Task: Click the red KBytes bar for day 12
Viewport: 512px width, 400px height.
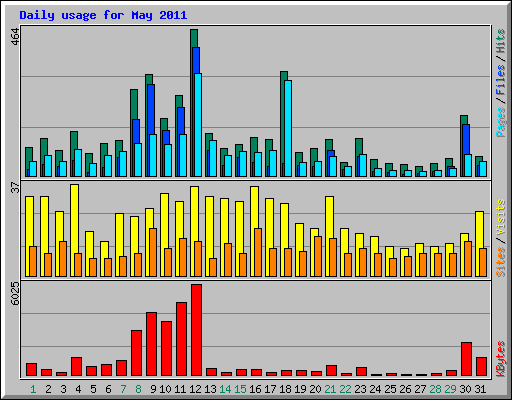Action: point(196,330)
